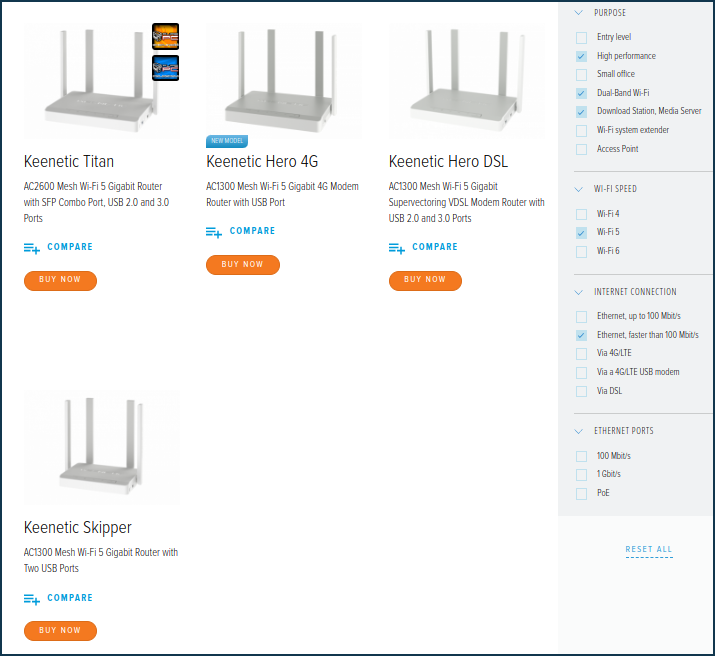This screenshot has width=715, height=656.
Task: Enable the Wi-Fi 6 speed filter
Action: click(581, 251)
